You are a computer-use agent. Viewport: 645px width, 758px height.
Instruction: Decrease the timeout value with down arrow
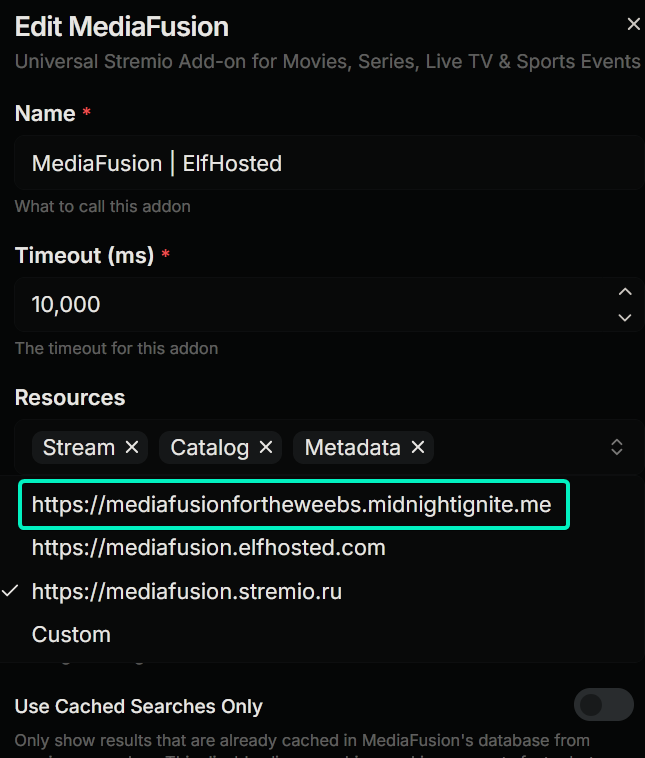point(625,317)
